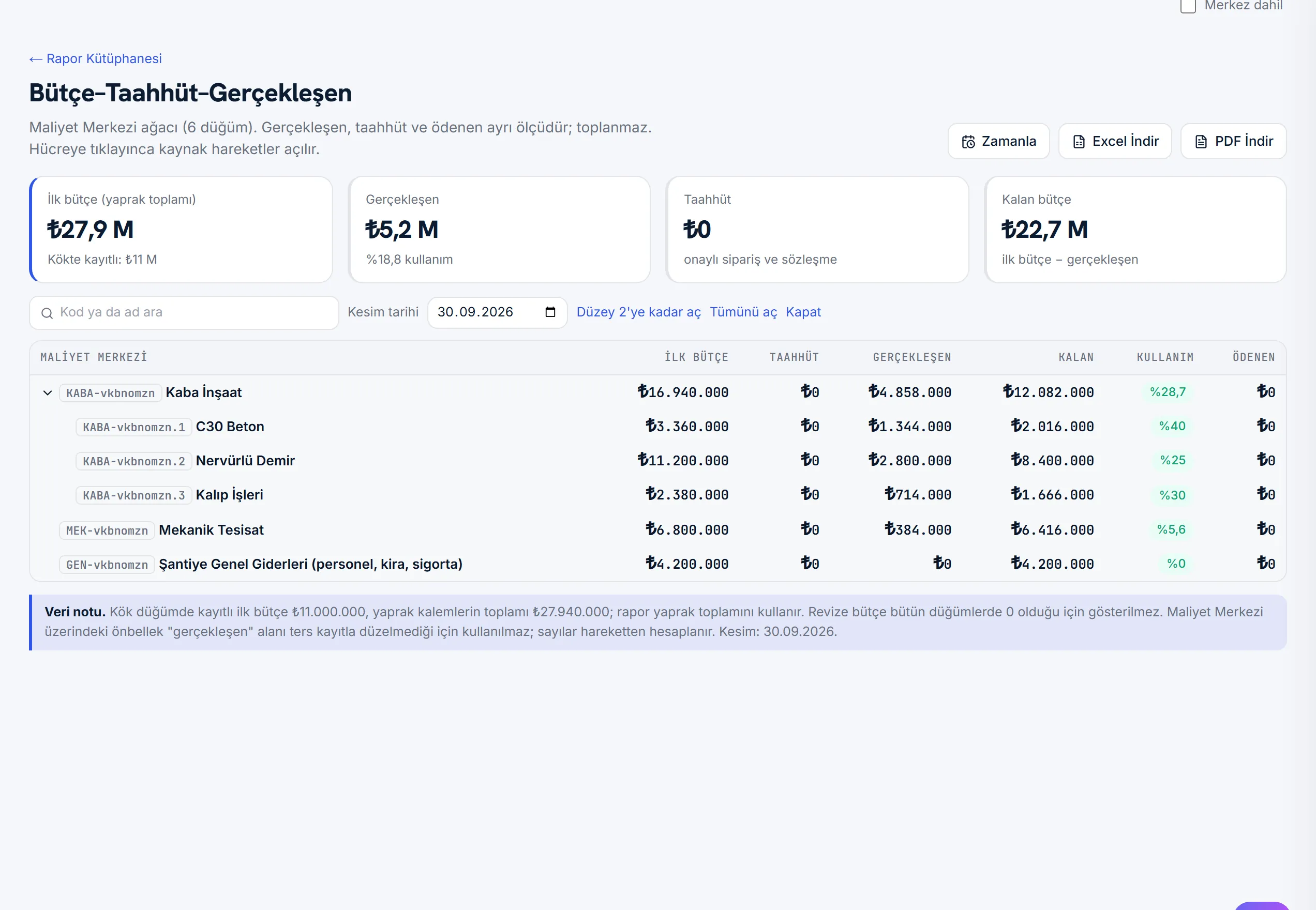The width and height of the screenshot is (1316, 910).
Task: Select the Mekanik Tesisat row
Action: pos(657,529)
